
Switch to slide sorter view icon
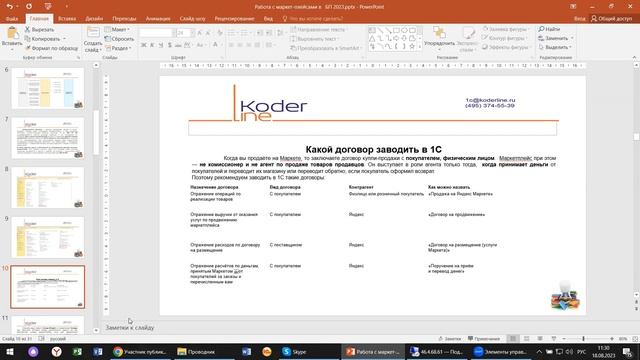coord(527,339)
